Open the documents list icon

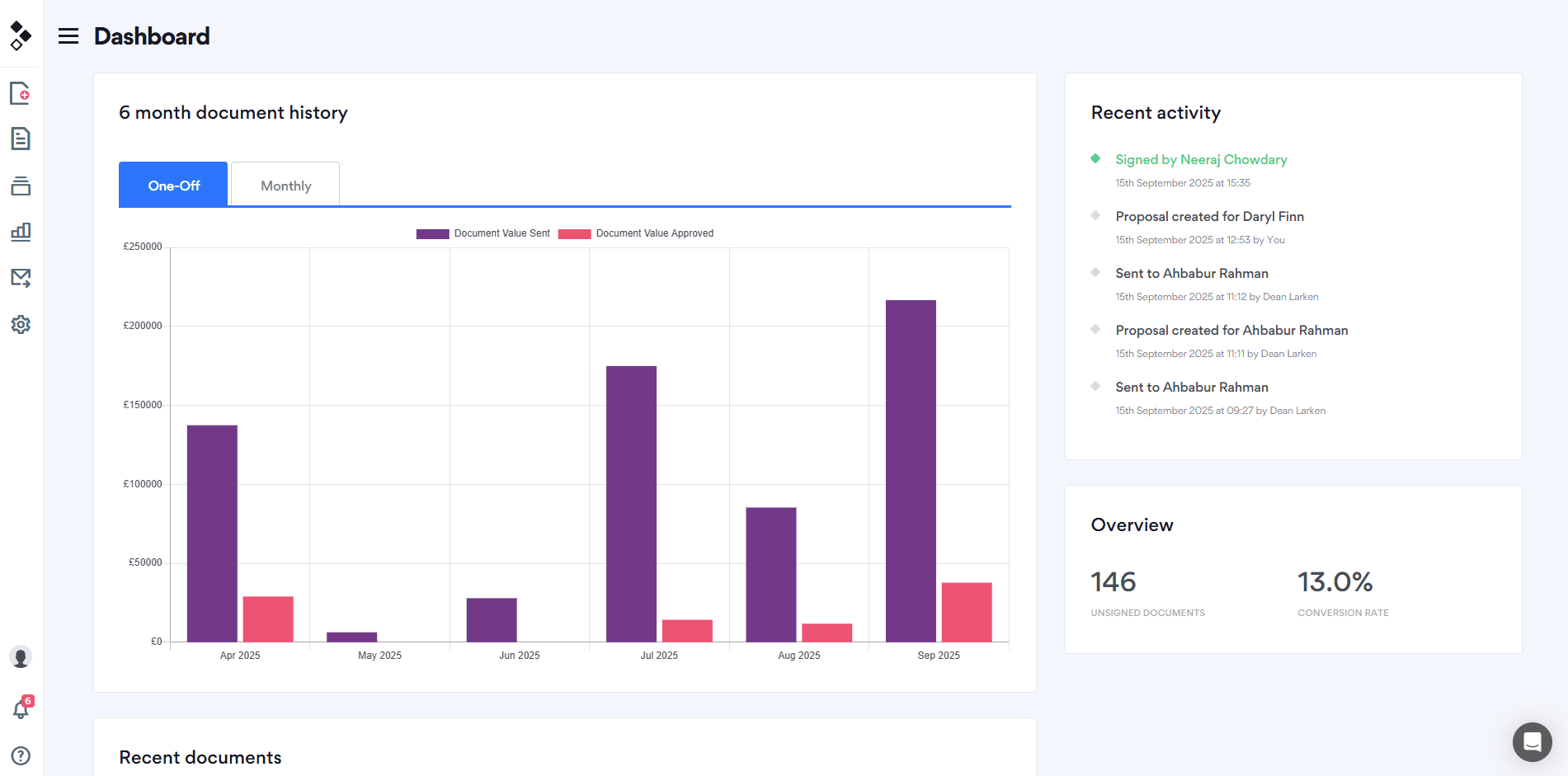pyautogui.click(x=21, y=139)
